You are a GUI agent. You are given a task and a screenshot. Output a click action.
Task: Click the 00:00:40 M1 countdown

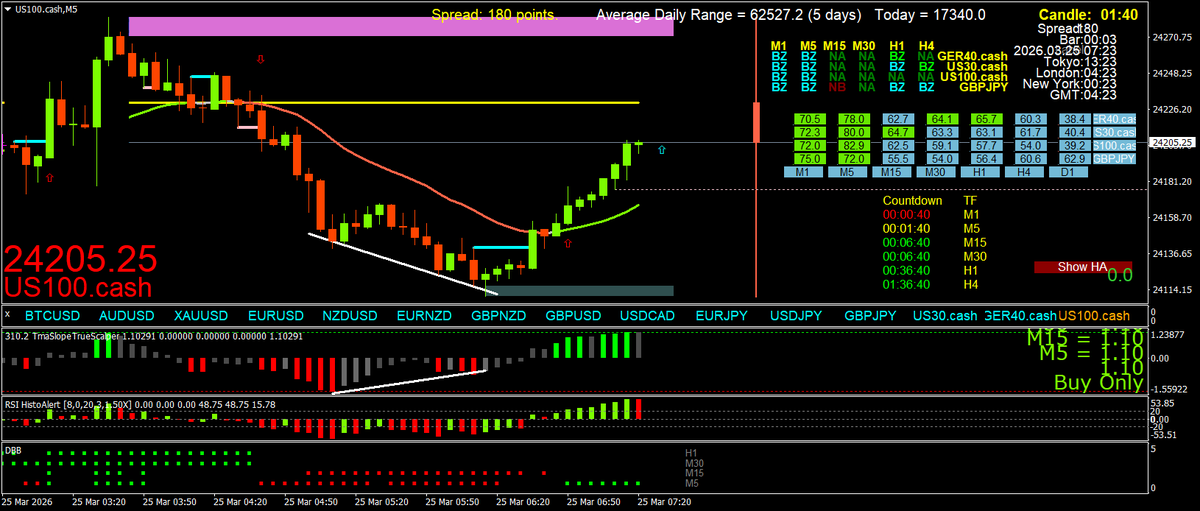908,214
